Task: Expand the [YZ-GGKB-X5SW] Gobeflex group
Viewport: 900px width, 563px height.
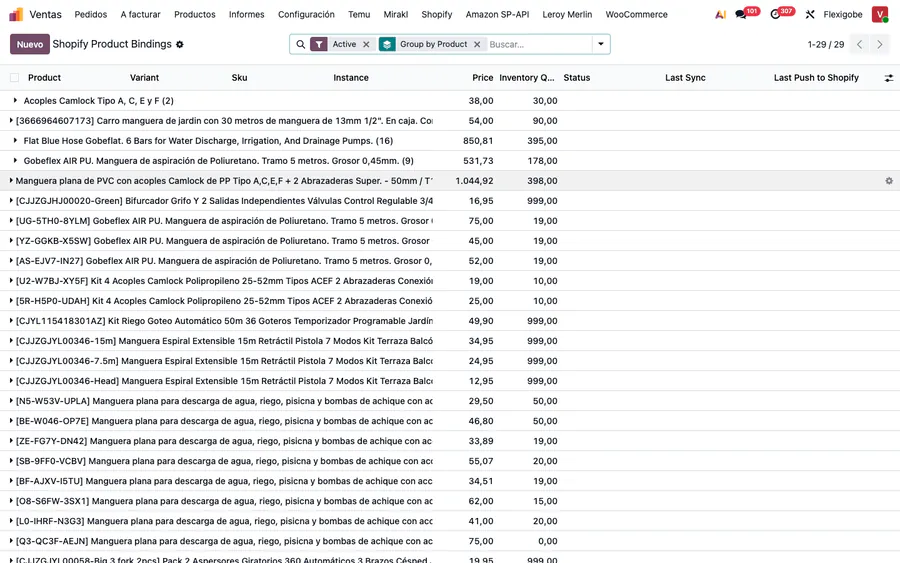Action: (11, 240)
